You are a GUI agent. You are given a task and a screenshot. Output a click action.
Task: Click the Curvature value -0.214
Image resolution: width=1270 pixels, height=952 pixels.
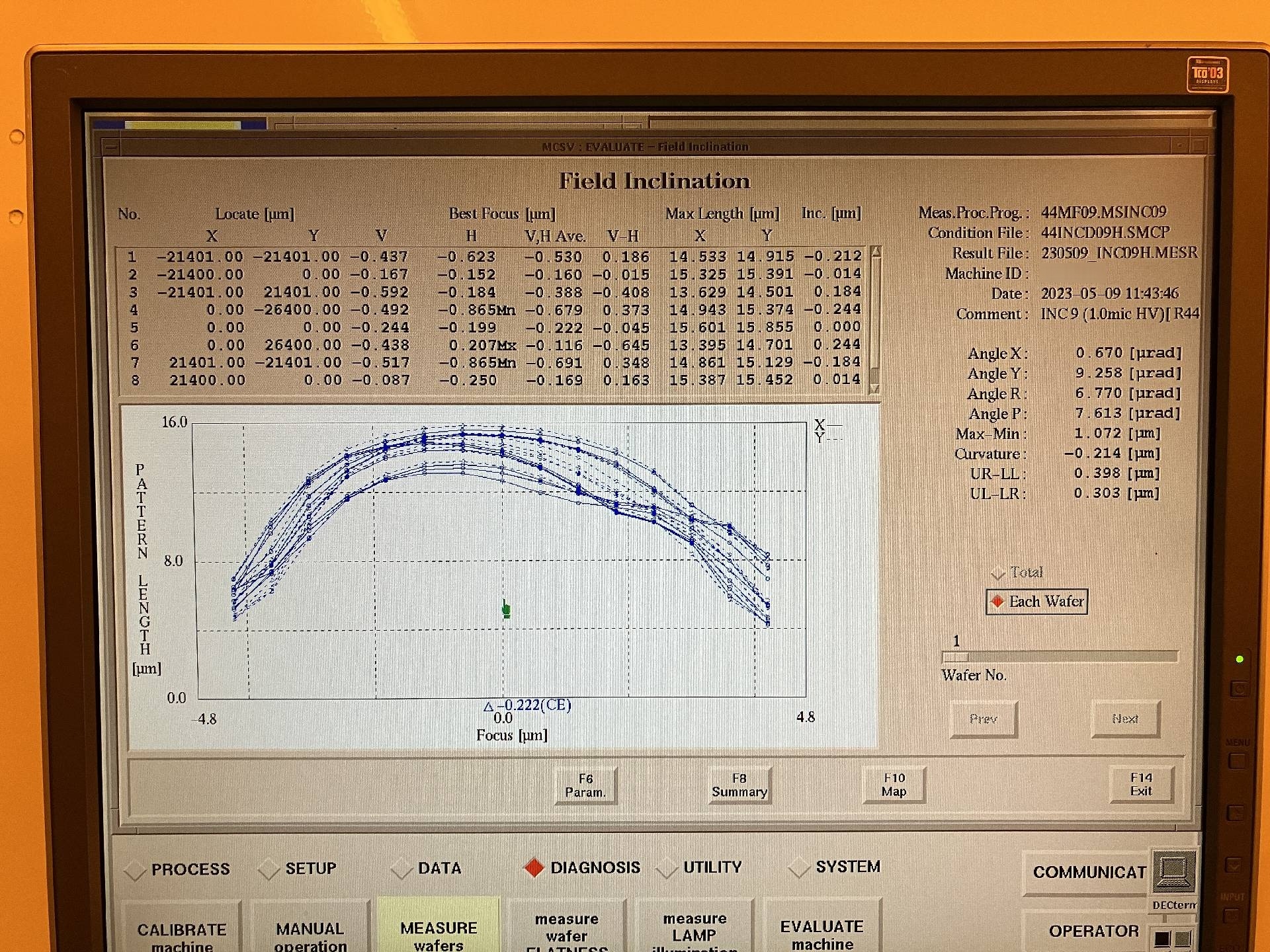click(1092, 454)
